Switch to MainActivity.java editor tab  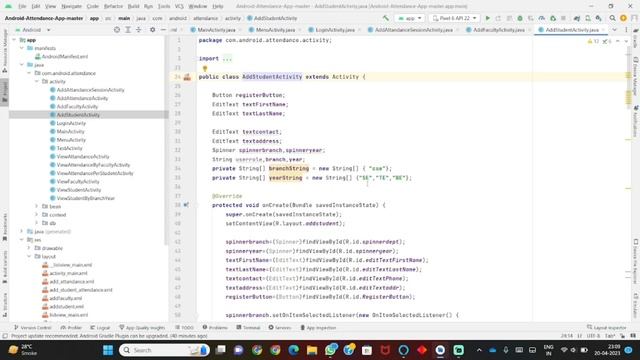[x=216, y=30]
